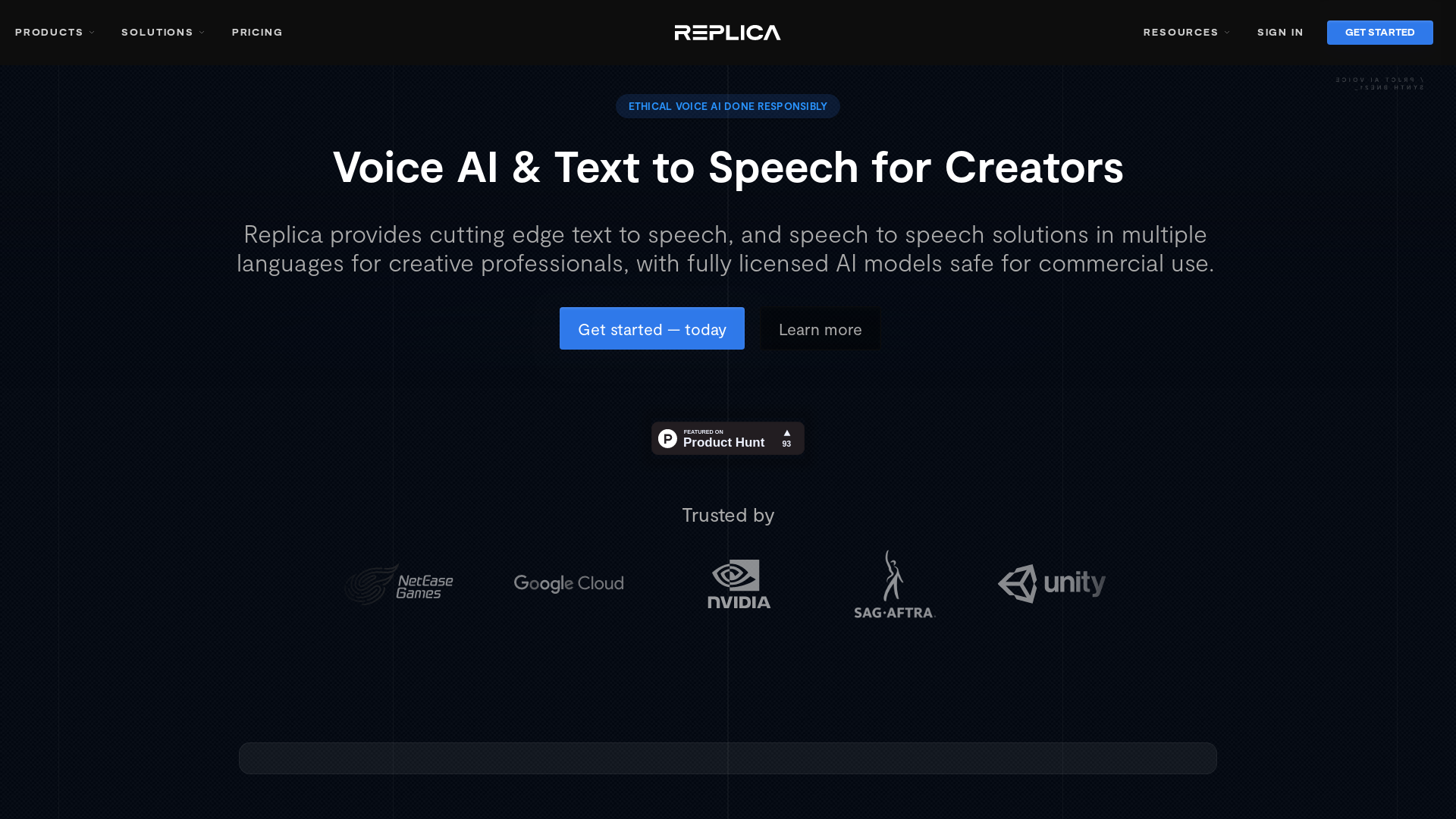The height and width of the screenshot is (819, 1456).
Task: Click the 93 upvote count on Product Hunt
Action: point(786,443)
